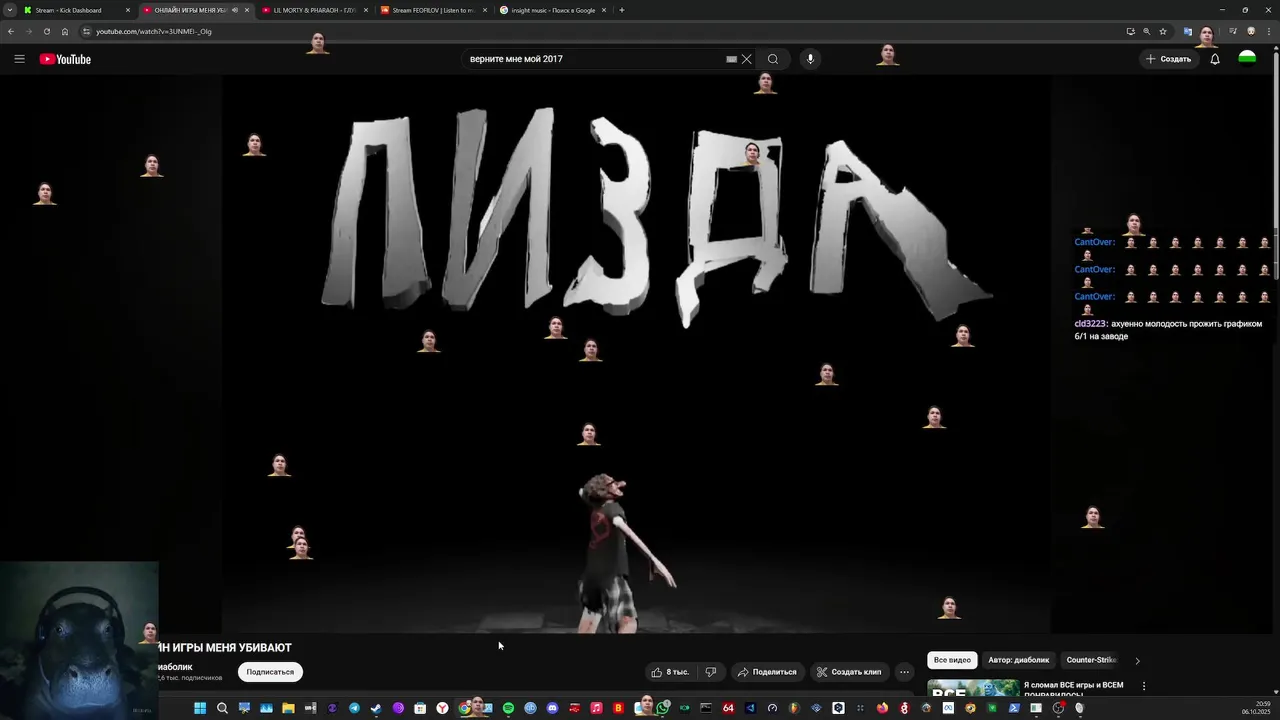This screenshot has height=720, width=1280.
Task: Share the video via Поделиться
Action: (767, 672)
